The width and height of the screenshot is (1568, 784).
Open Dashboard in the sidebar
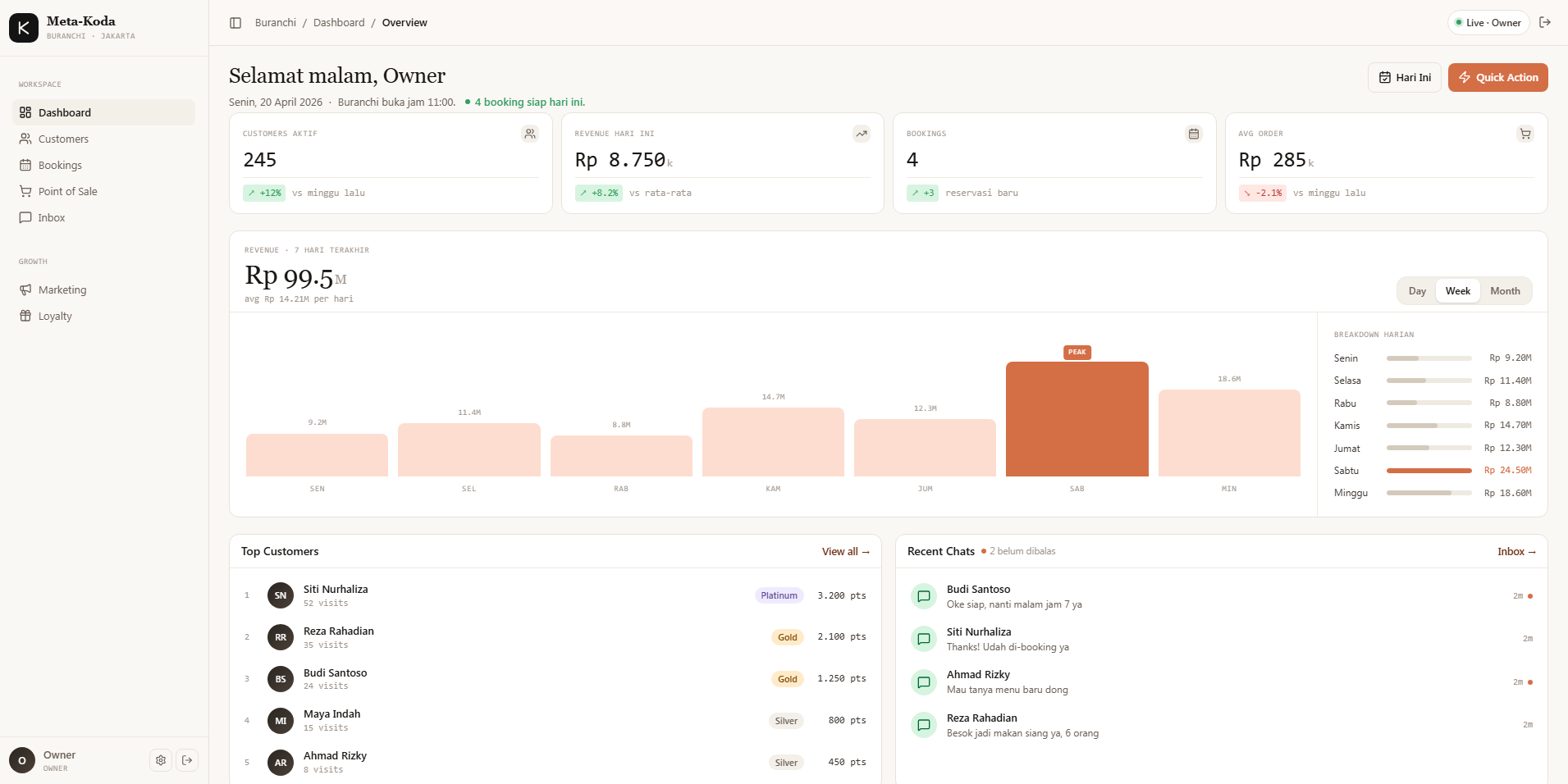104,112
